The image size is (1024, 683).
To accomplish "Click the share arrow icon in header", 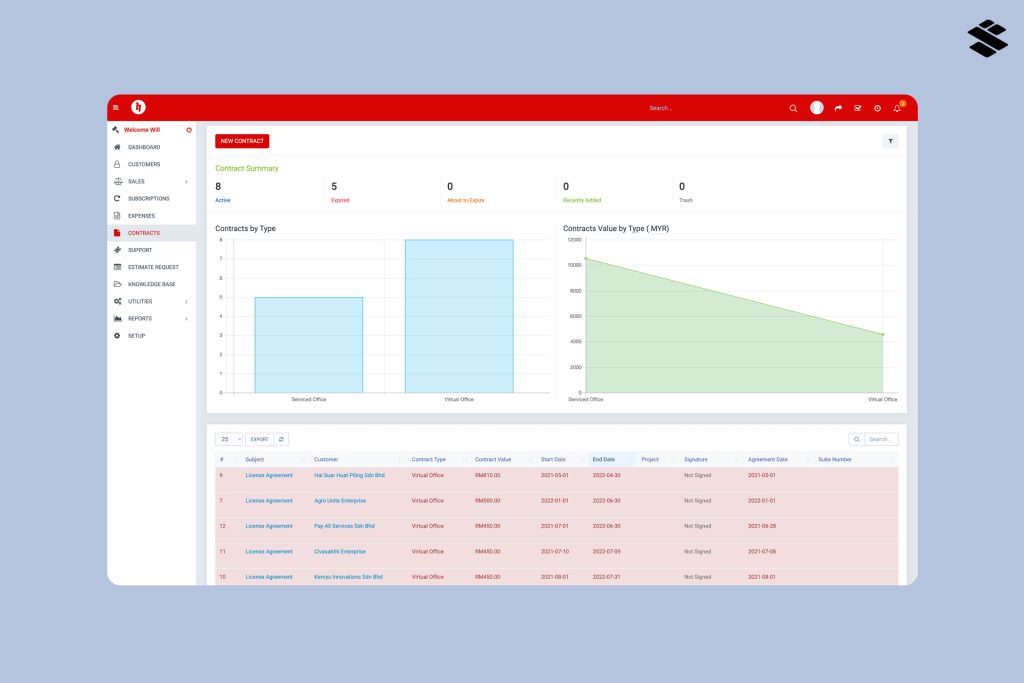I will tap(838, 108).
